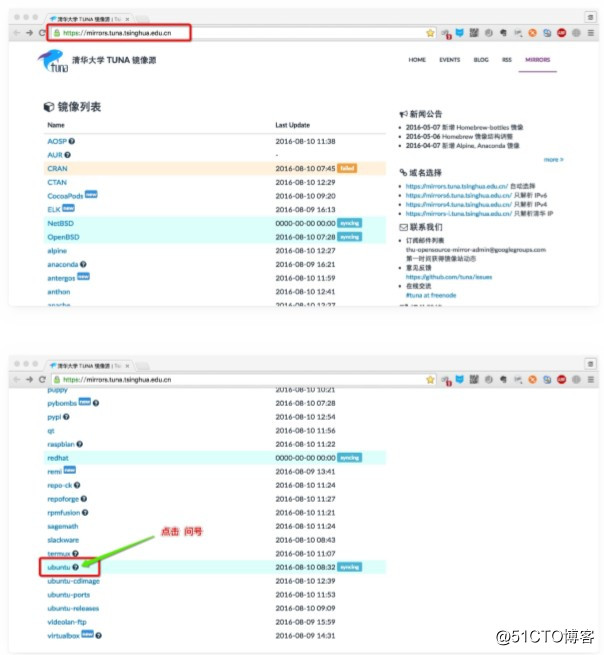This screenshot has width=604, height=655.
Task: Open the alpine mirror link
Action: (57, 251)
